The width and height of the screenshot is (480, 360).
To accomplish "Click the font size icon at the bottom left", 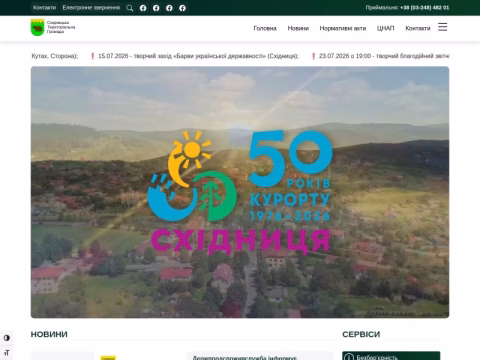I will click(7, 353).
